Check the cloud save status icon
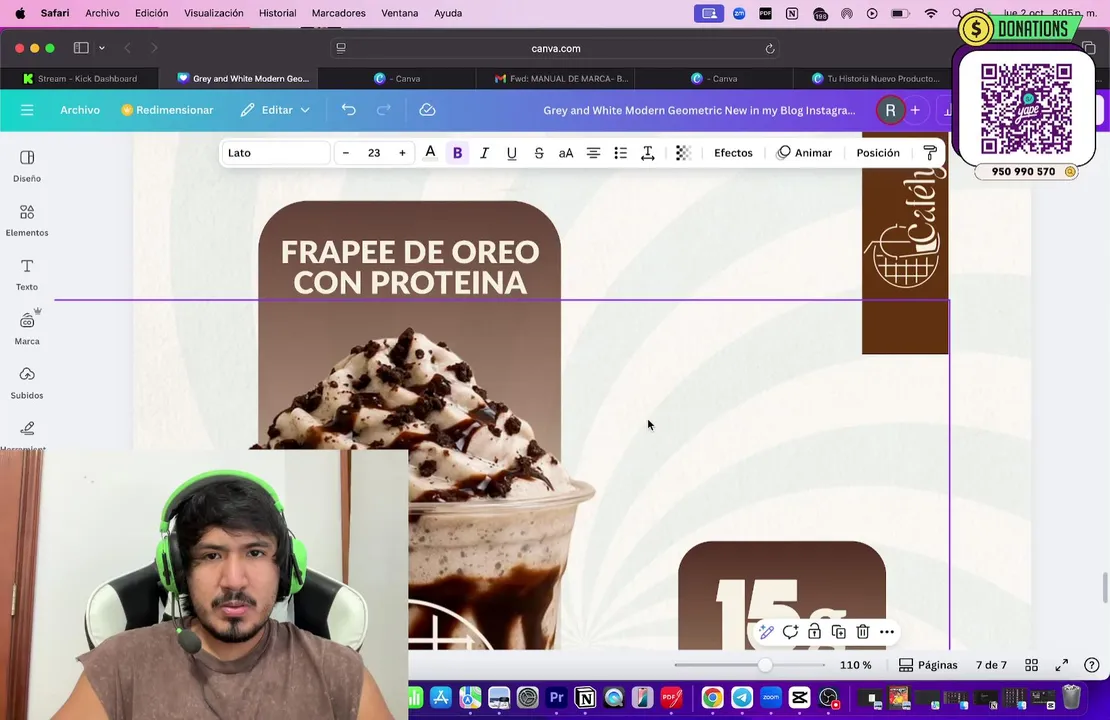The height and width of the screenshot is (720, 1110). click(x=427, y=110)
